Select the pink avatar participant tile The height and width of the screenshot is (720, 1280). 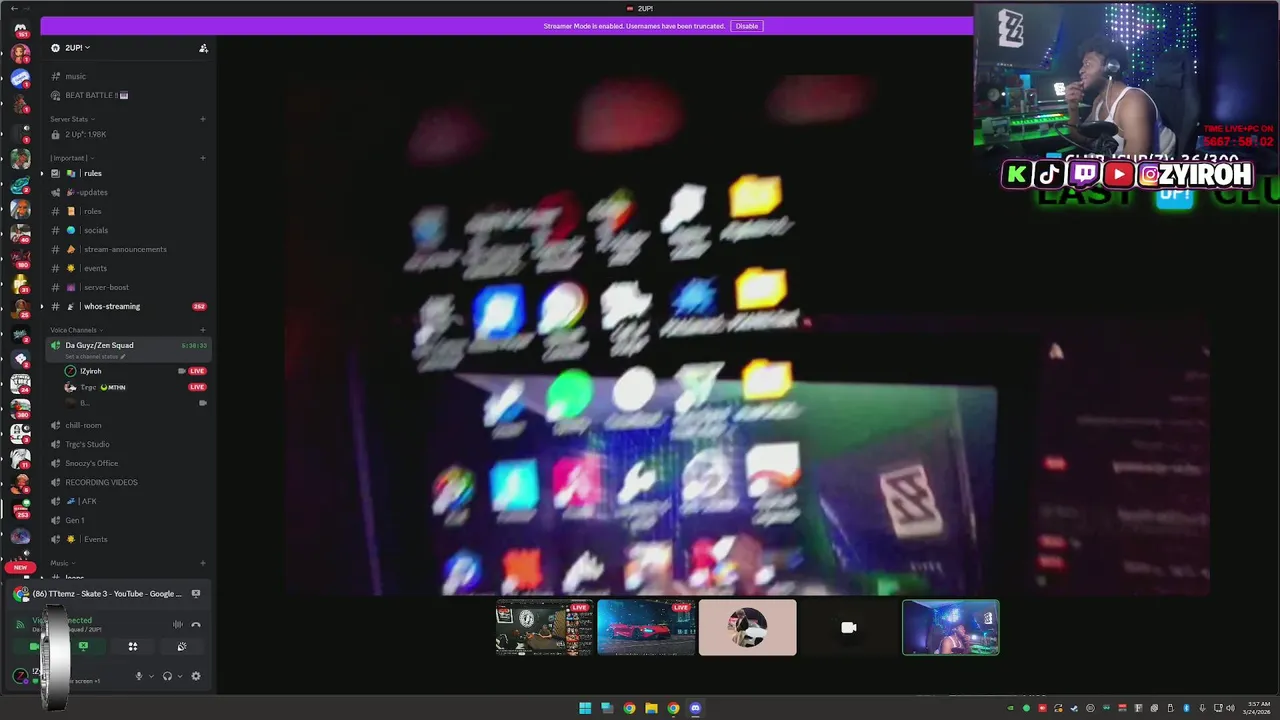coord(748,628)
